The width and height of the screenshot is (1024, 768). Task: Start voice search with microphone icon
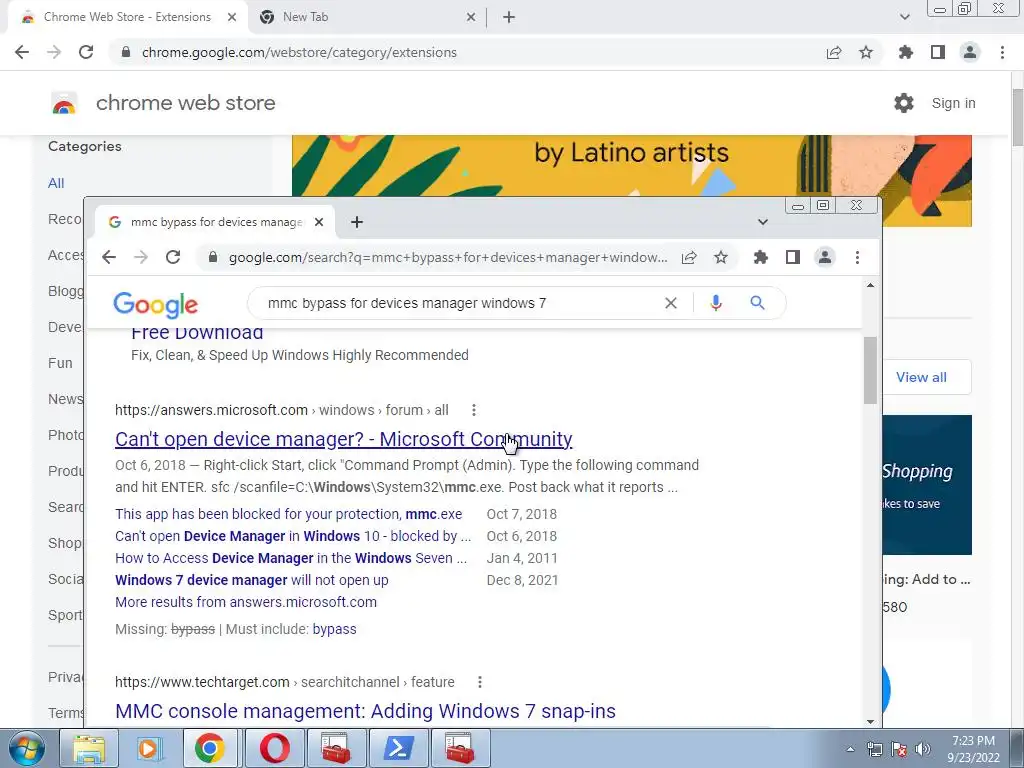click(x=716, y=303)
